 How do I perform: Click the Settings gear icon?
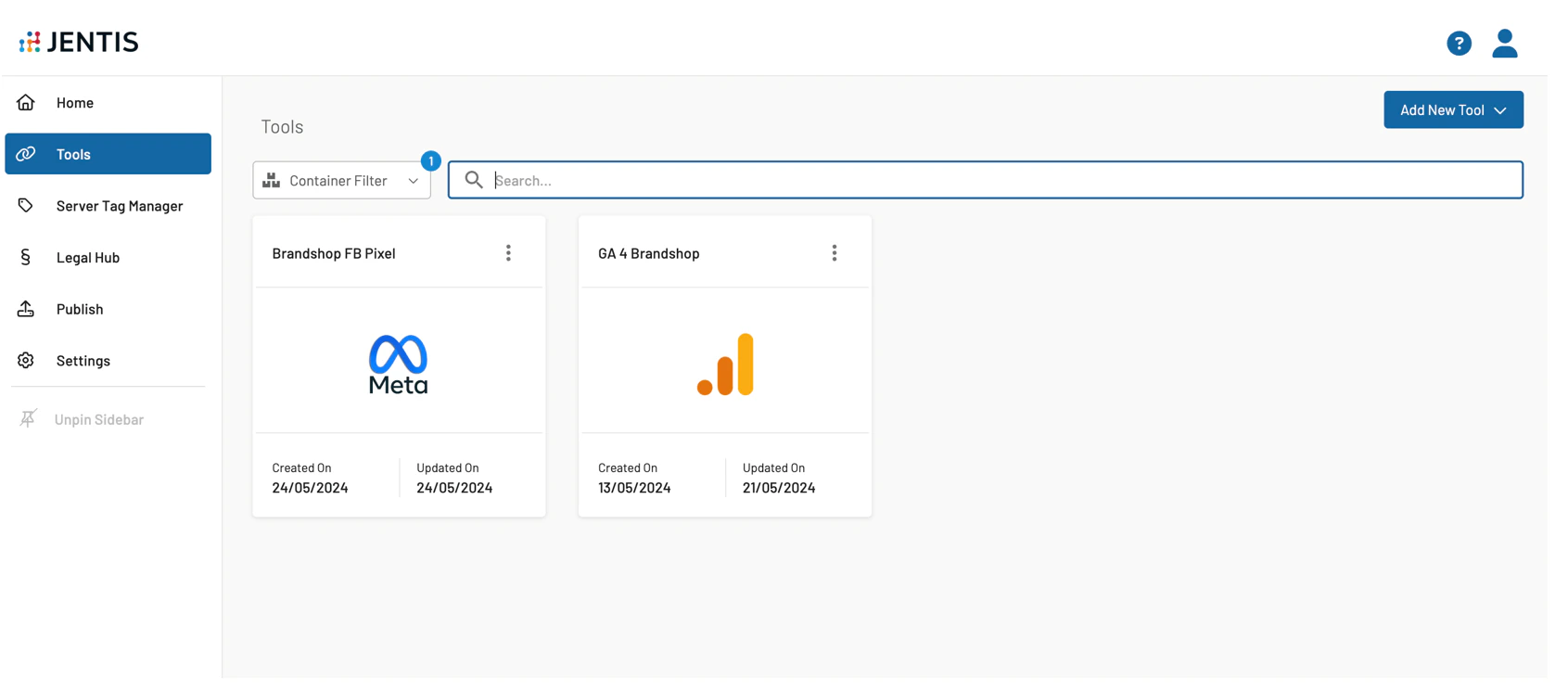click(26, 360)
